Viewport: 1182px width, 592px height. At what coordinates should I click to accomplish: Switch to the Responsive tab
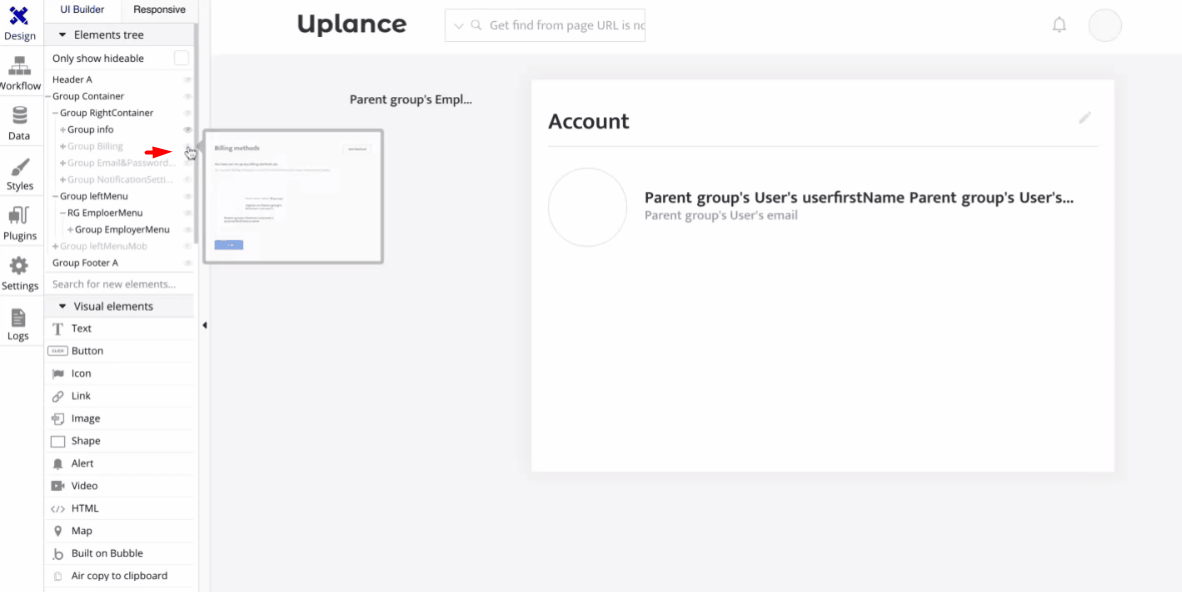(x=159, y=9)
